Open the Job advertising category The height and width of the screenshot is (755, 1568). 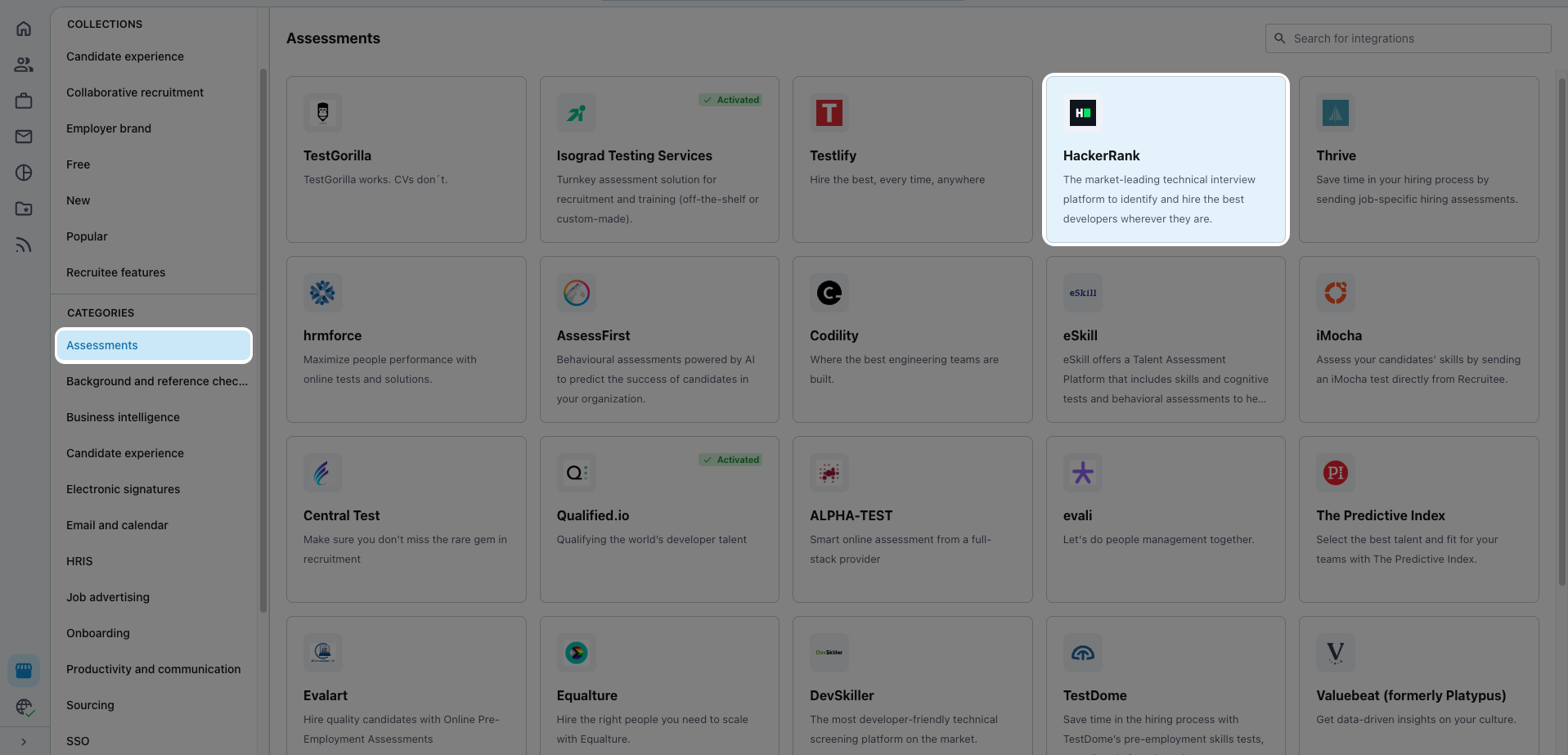(x=108, y=597)
